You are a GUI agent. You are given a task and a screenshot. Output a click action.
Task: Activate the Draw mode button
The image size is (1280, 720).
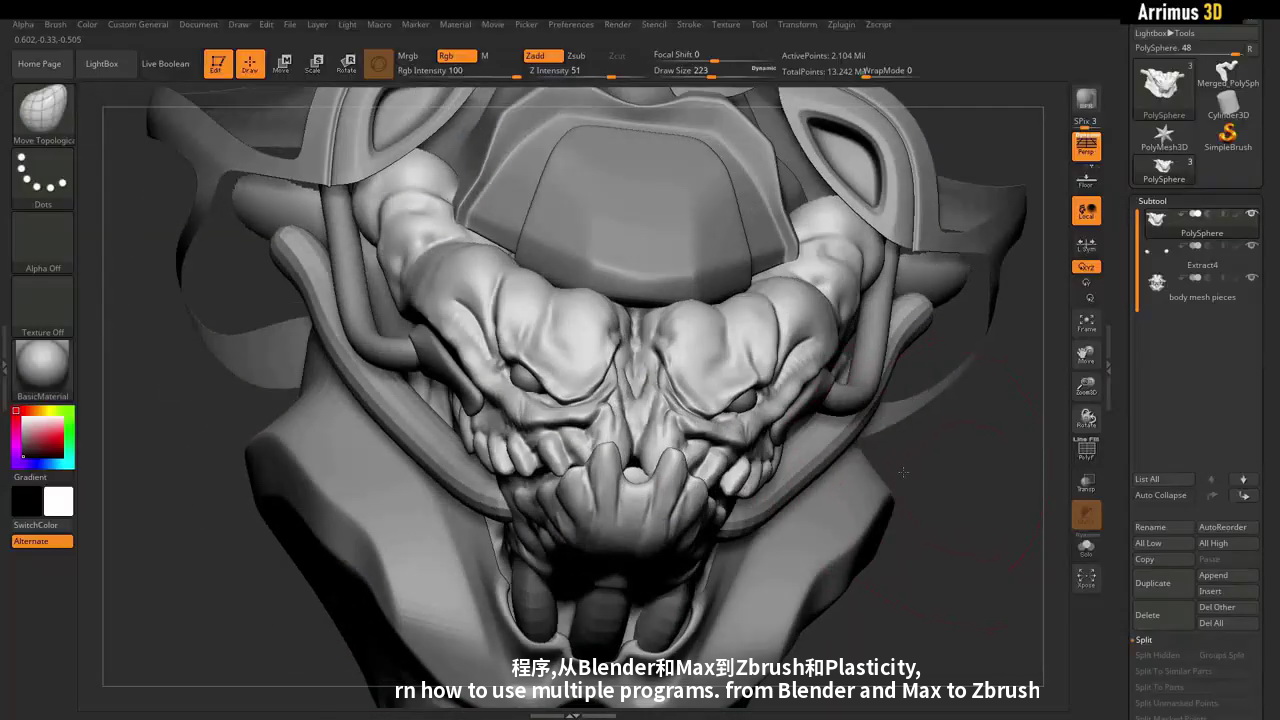[250, 64]
